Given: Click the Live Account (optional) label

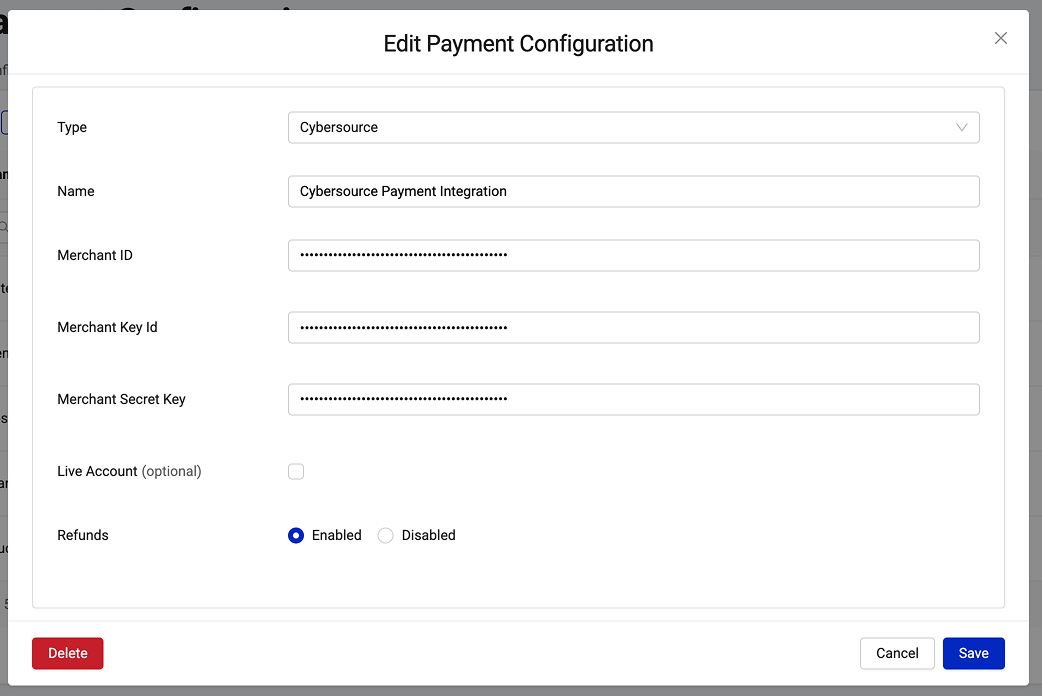Looking at the screenshot, I should (x=129, y=471).
